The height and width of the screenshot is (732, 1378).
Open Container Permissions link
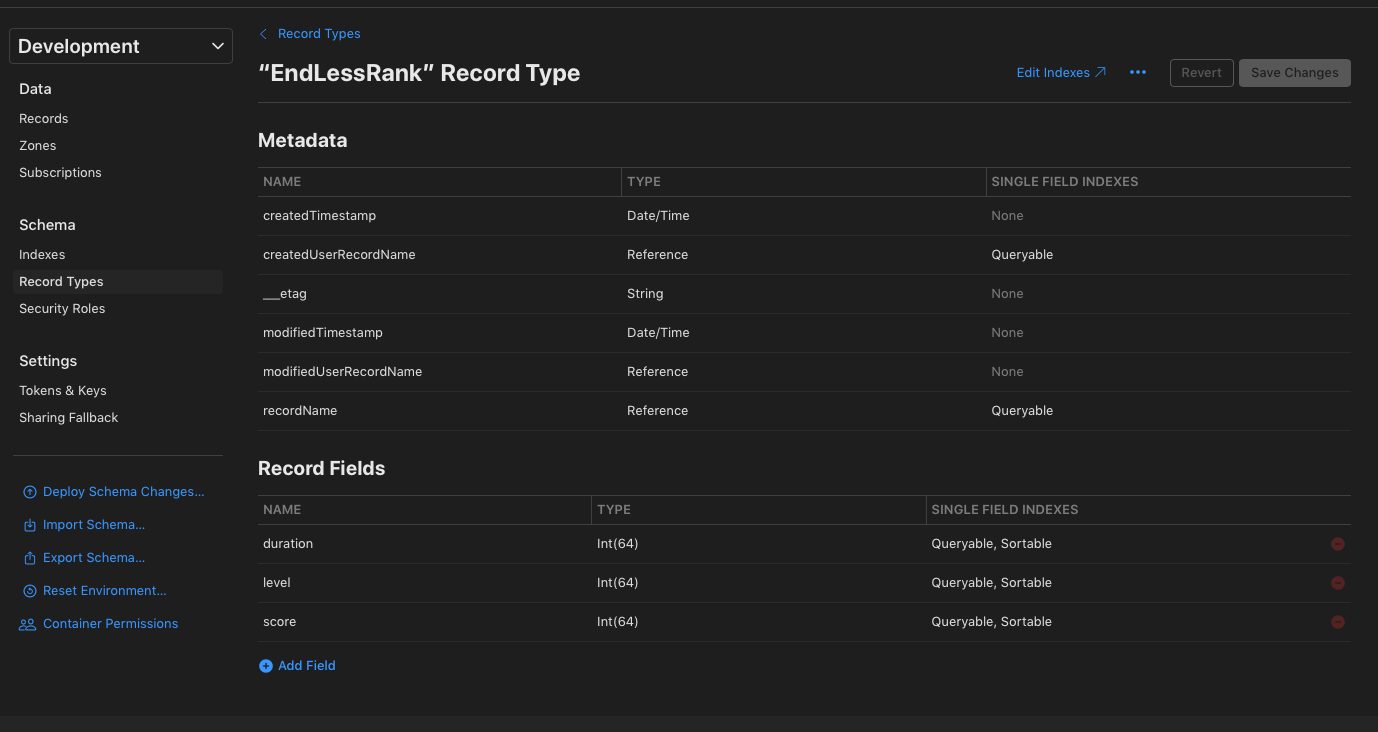[111, 624]
